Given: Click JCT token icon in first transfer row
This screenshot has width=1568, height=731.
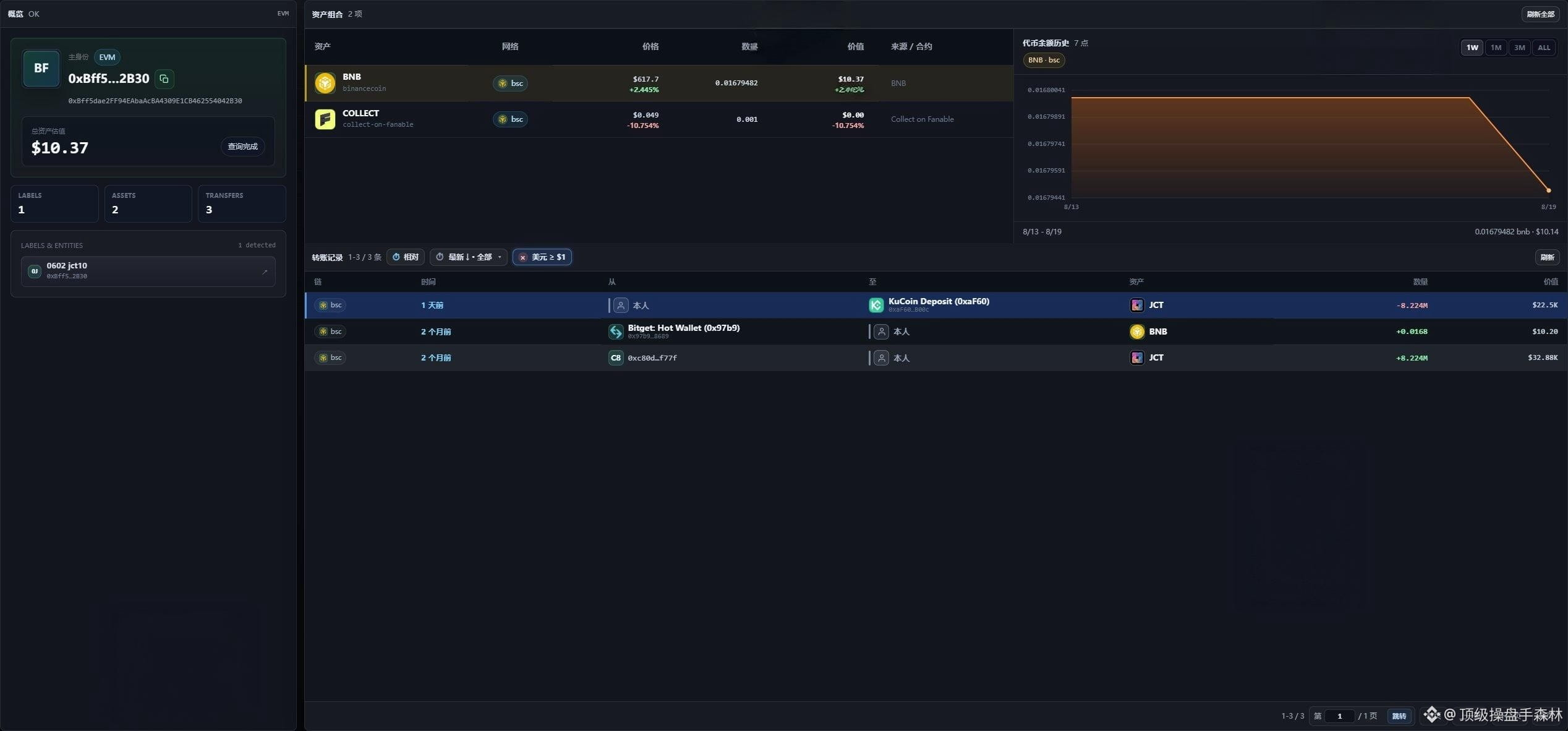Looking at the screenshot, I should pos(1136,305).
